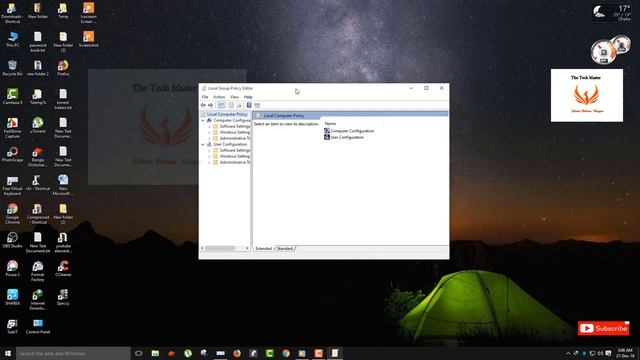Select the Google Chrome desktop icon

12,214
